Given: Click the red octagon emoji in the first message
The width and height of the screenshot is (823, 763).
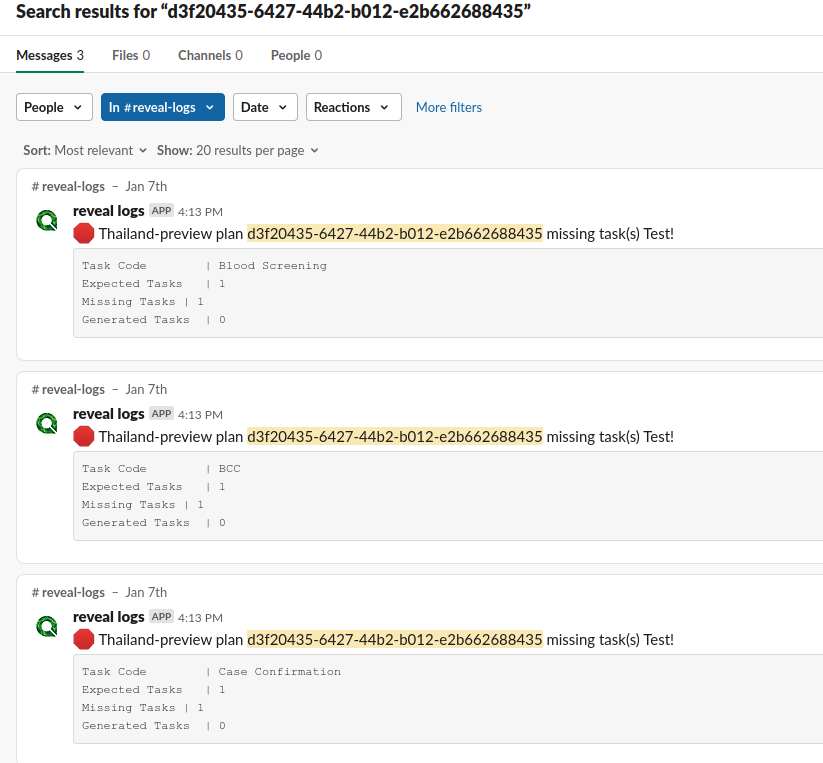Looking at the screenshot, I should coord(83,233).
